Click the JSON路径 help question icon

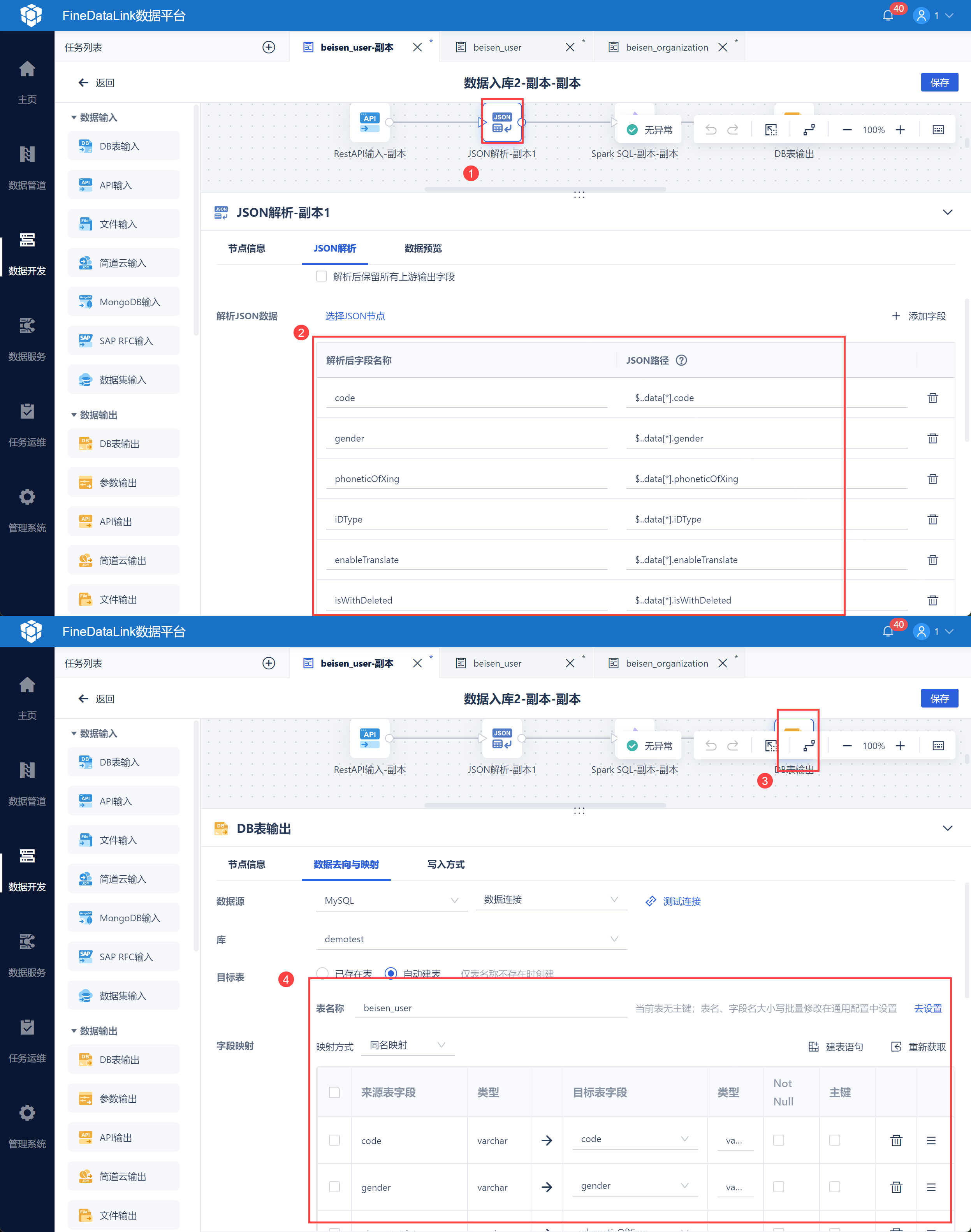(681, 360)
